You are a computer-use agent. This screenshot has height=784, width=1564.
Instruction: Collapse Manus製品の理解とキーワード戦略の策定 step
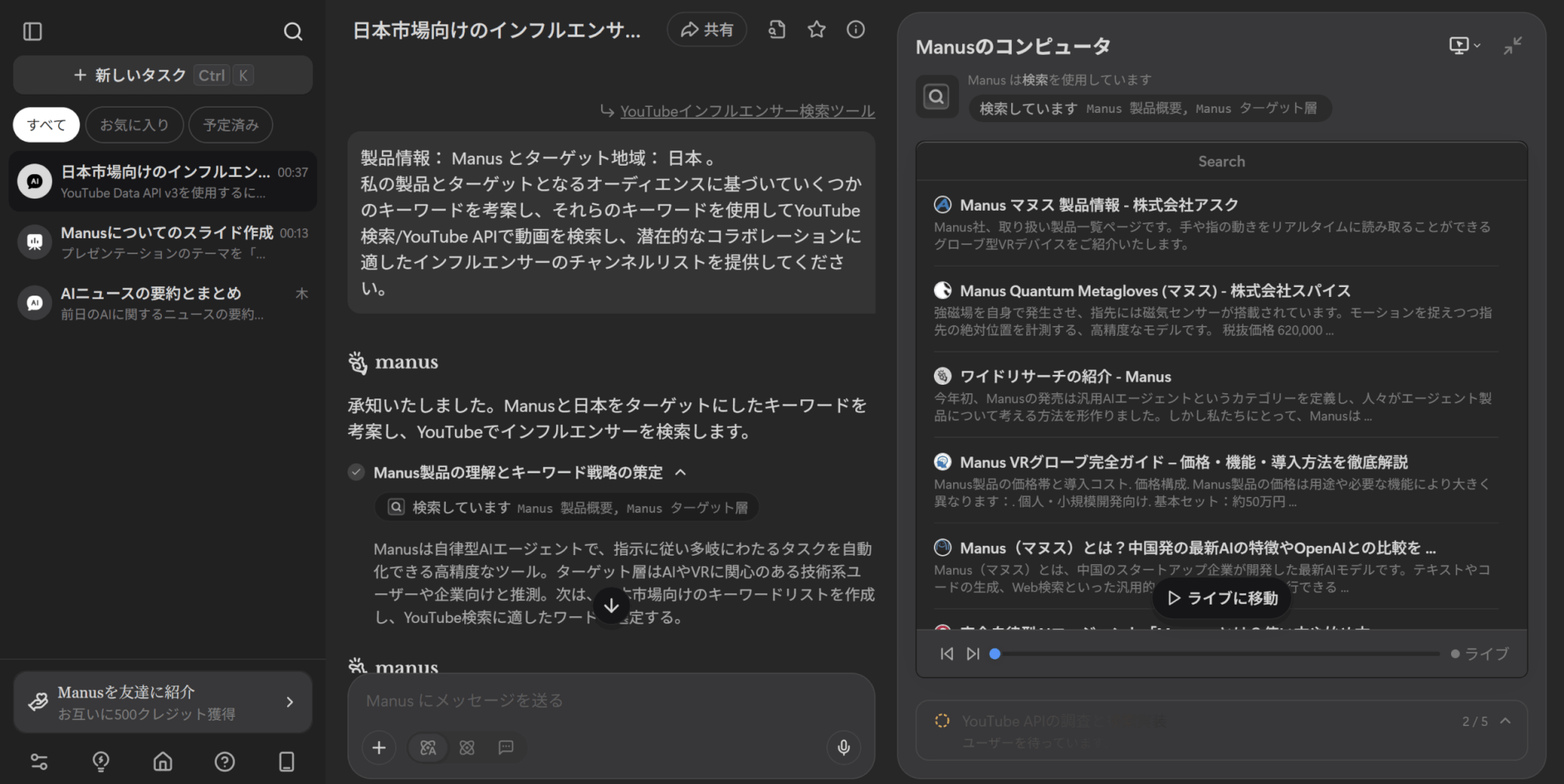680,473
